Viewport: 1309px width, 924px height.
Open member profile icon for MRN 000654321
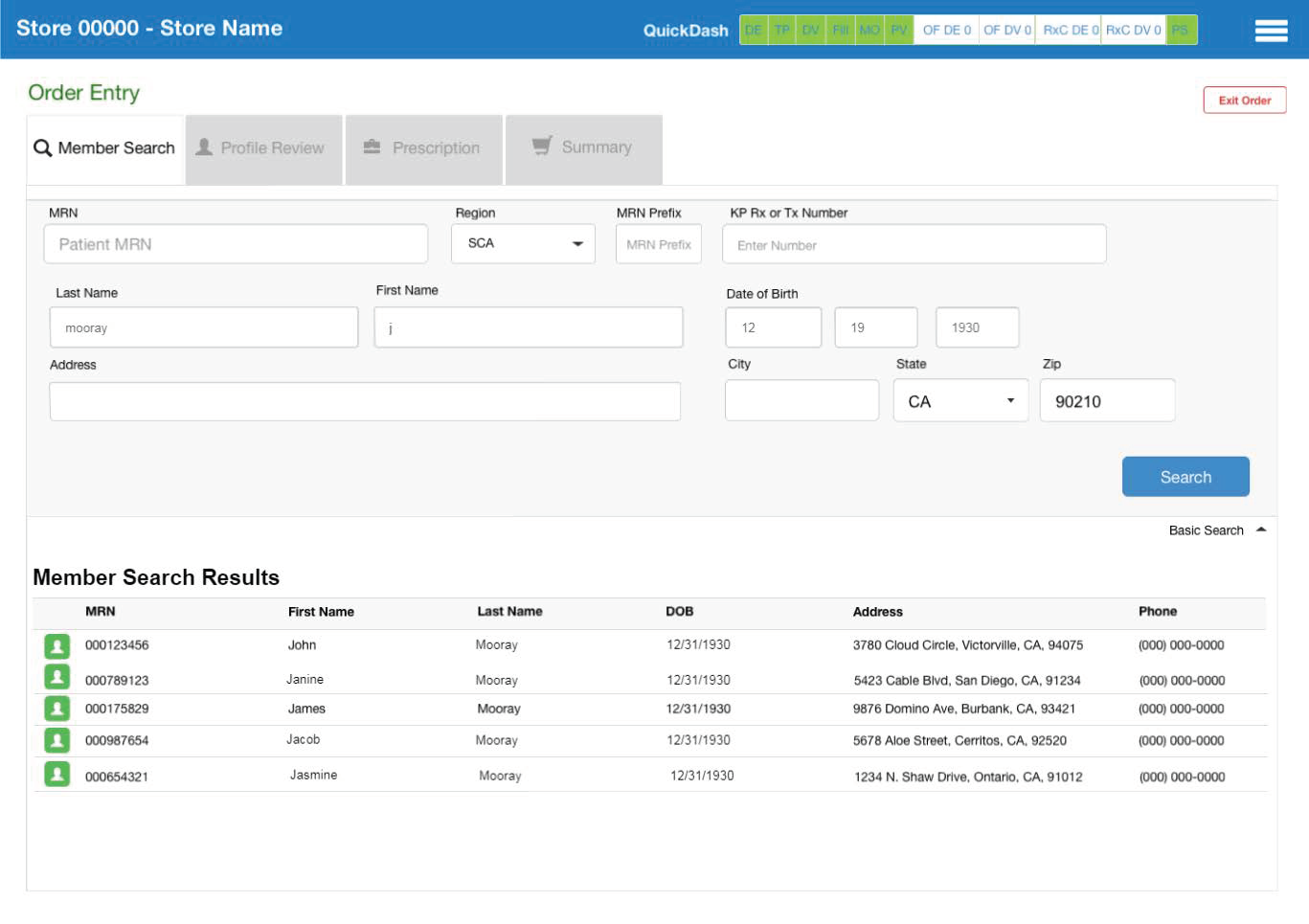[x=57, y=774]
